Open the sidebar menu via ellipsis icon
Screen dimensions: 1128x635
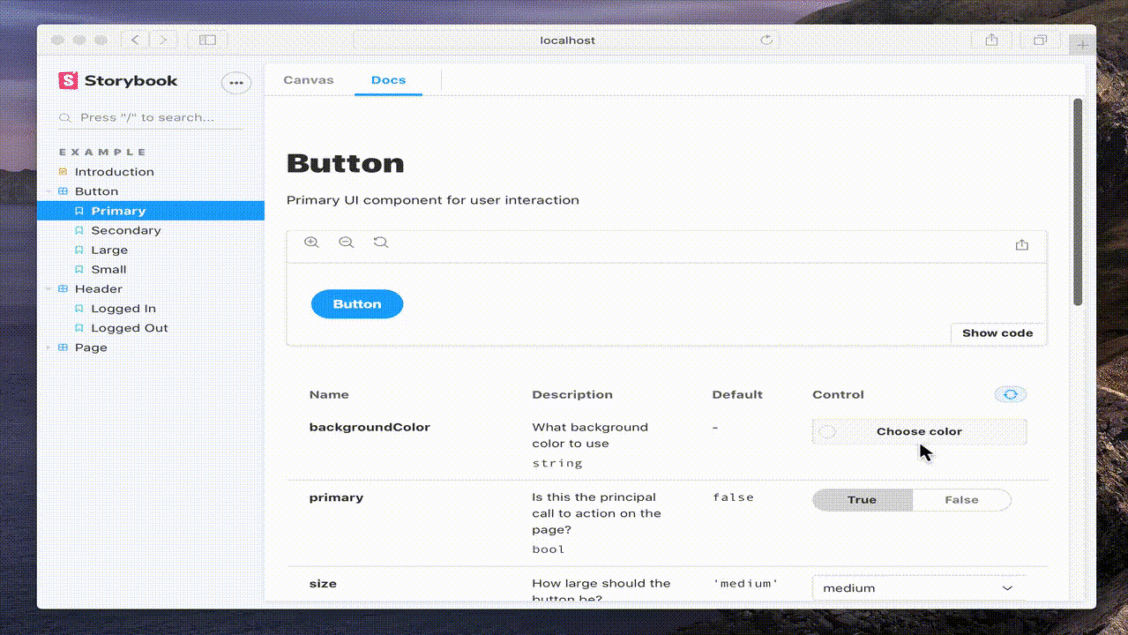click(236, 83)
